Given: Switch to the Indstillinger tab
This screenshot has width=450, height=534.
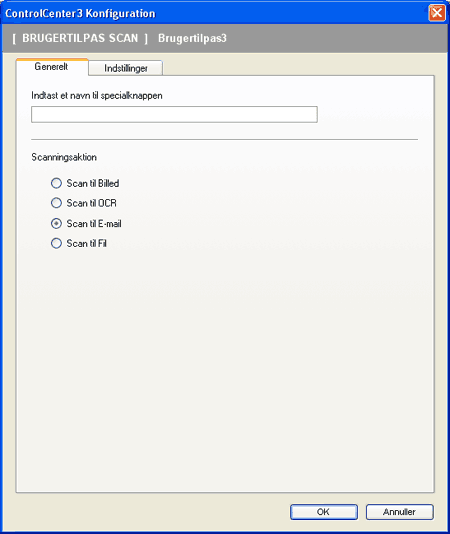Looking at the screenshot, I should [126, 68].
